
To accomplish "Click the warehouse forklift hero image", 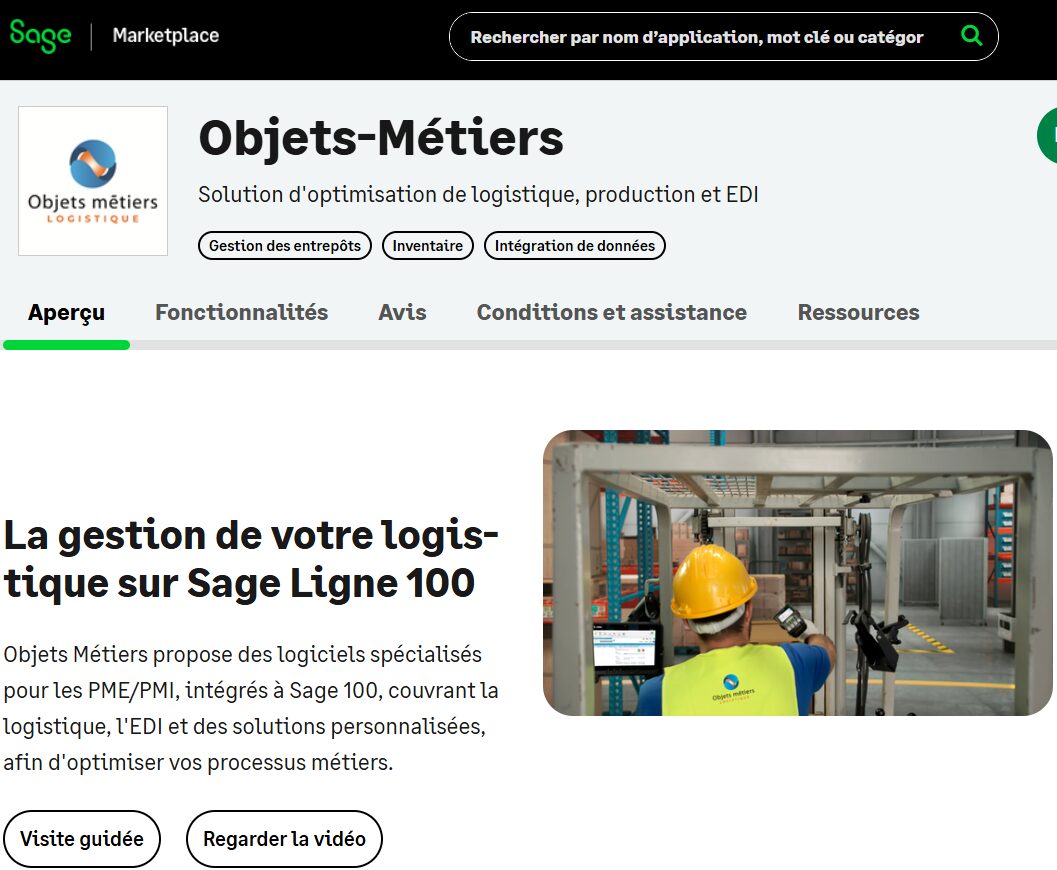I will coord(797,573).
